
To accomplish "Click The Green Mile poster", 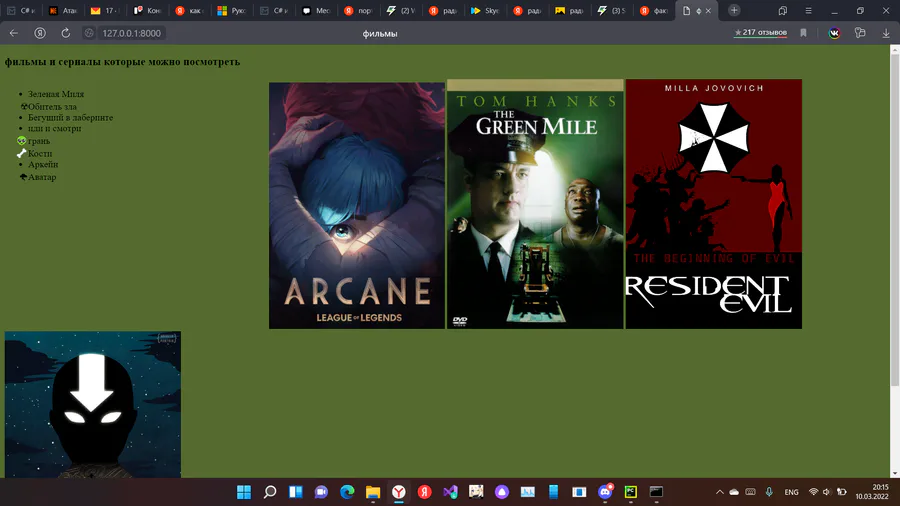I will (535, 204).
